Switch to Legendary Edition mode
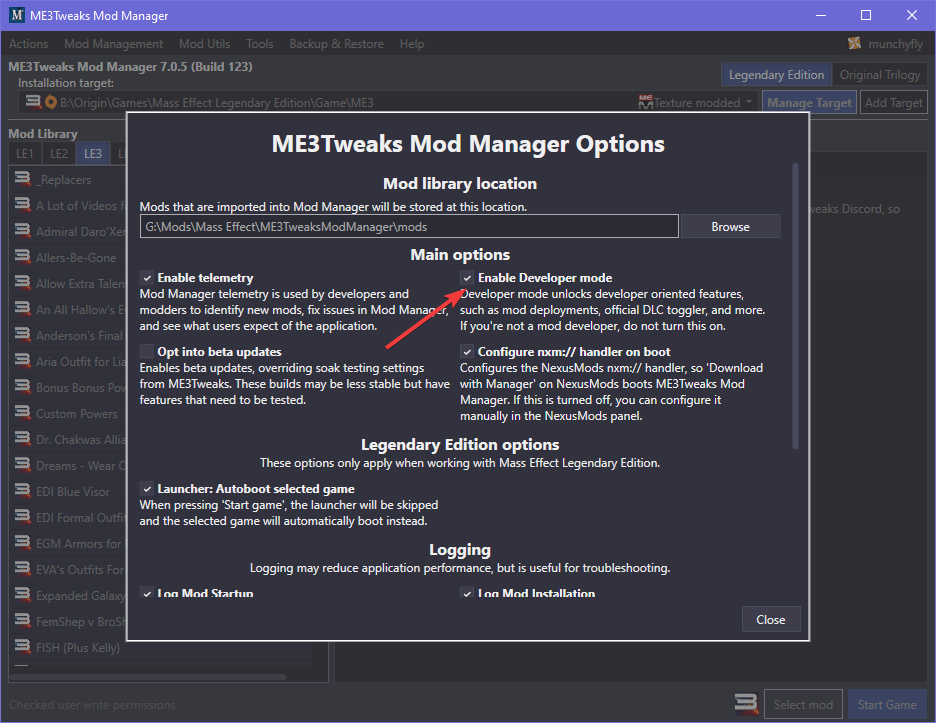This screenshot has height=723, width=936. (x=776, y=75)
